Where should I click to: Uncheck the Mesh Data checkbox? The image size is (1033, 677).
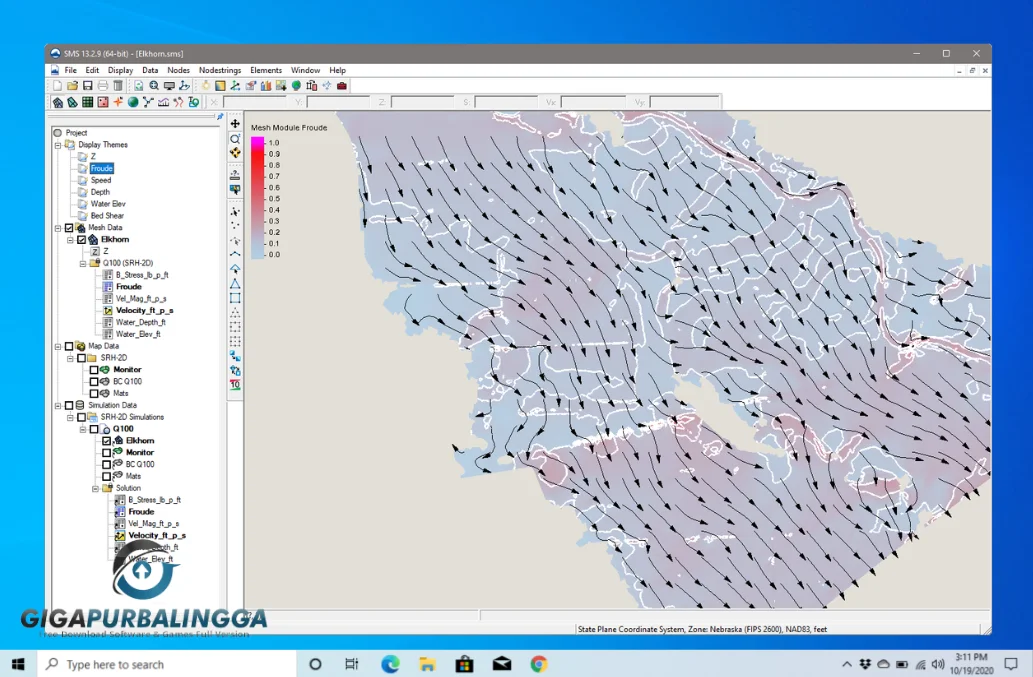pyautogui.click(x=69, y=228)
